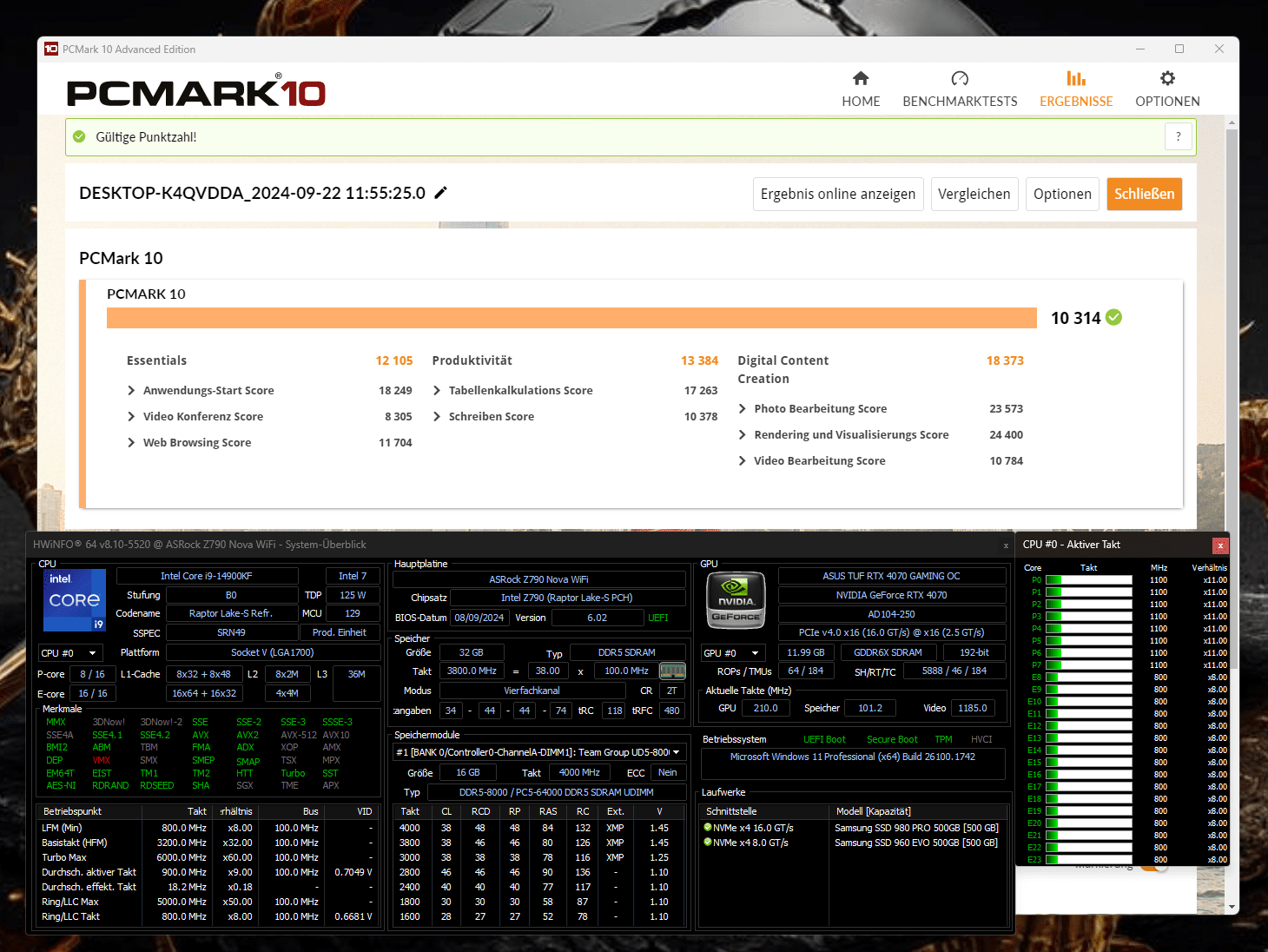This screenshot has width=1268, height=952.
Task: Click the NVIDIA GeForce logo in HWiNFO
Action: [x=736, y=601]
